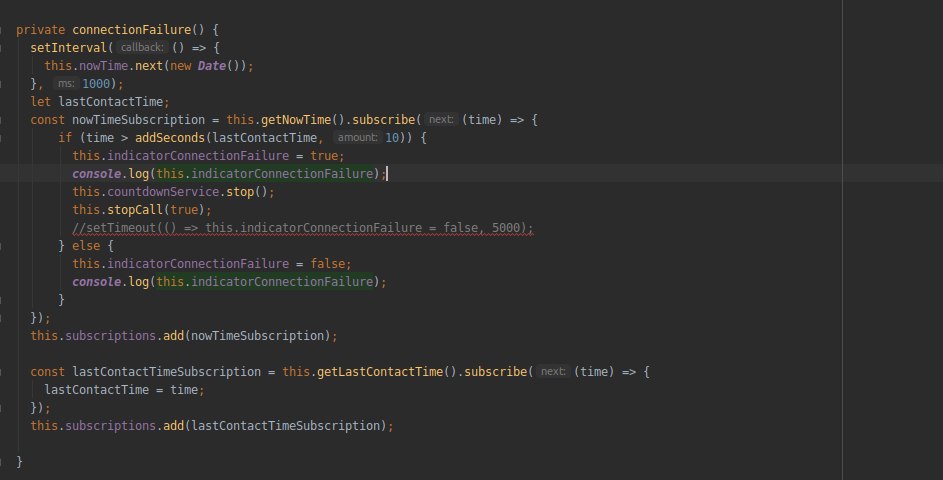
Task: Click console in the else block
Action: coord(96,282)
